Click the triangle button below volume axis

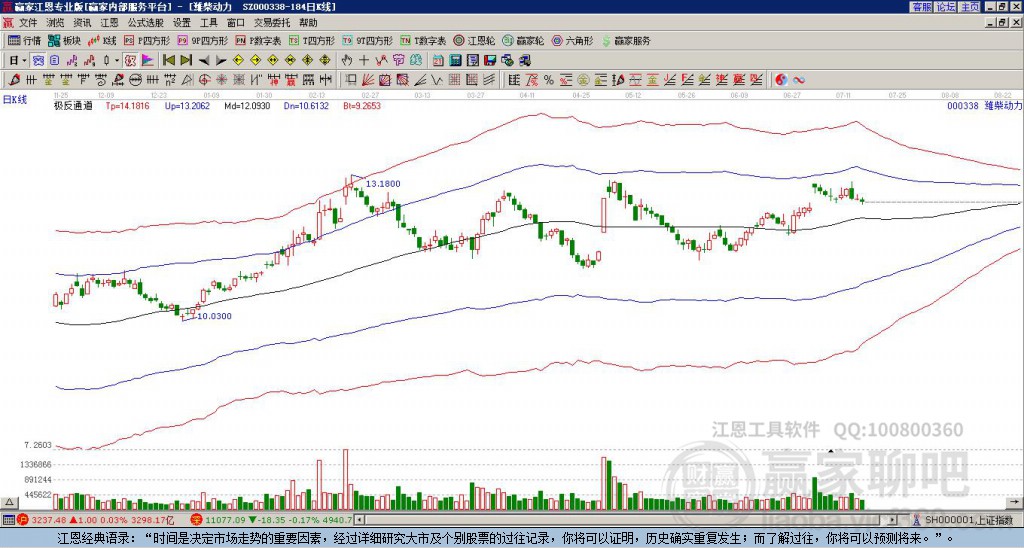(x=9, y=502)
